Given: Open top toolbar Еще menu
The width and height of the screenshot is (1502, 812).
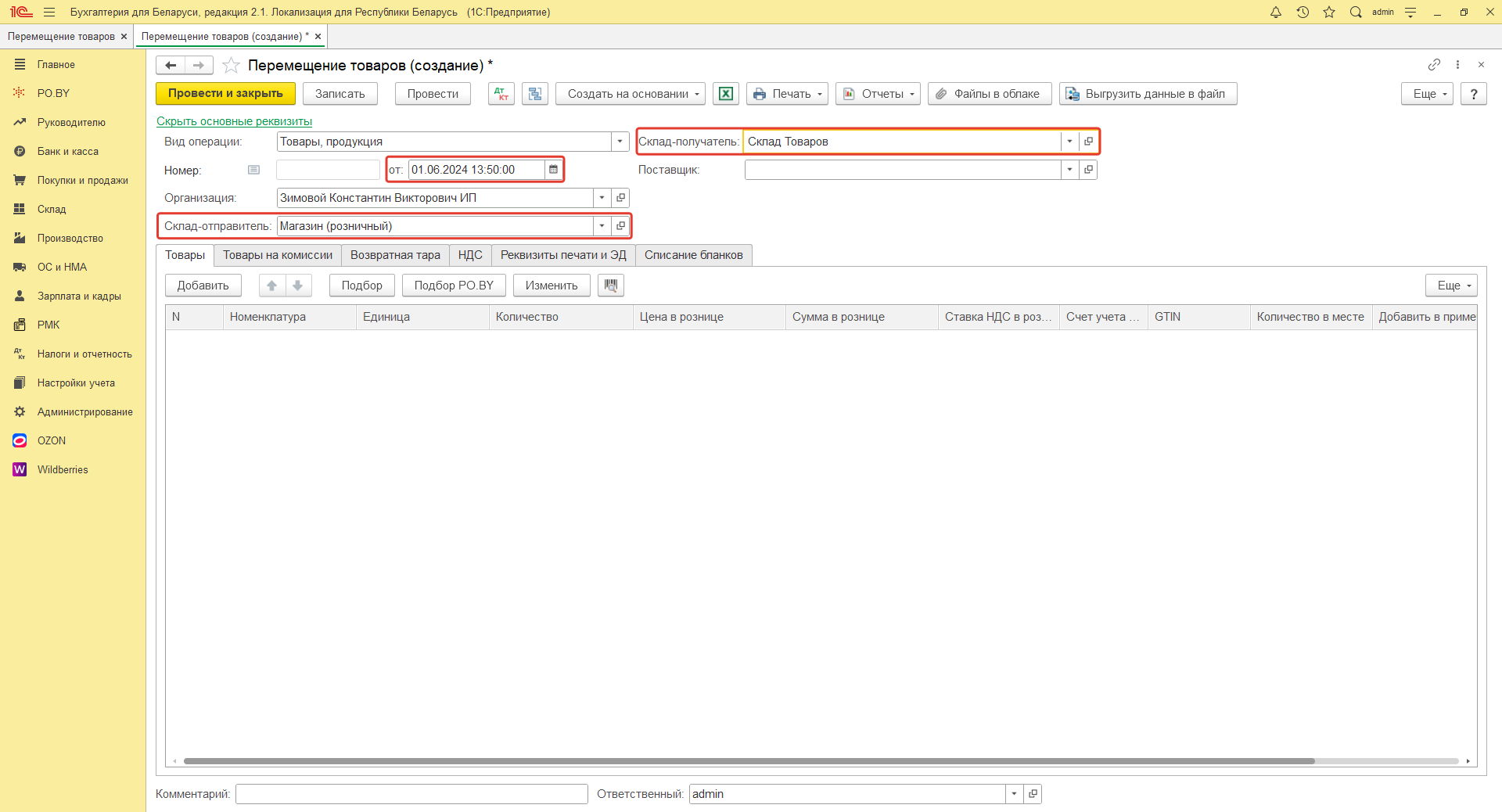Looking at the screenshot, I should pos(1428,94).
